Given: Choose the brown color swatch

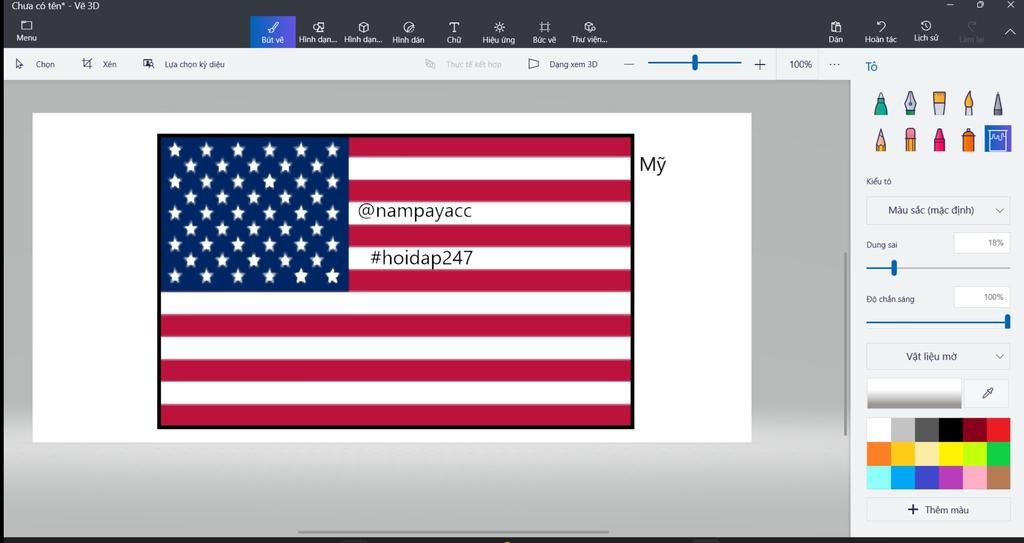Looking at the screenshot, I should 998,478.
